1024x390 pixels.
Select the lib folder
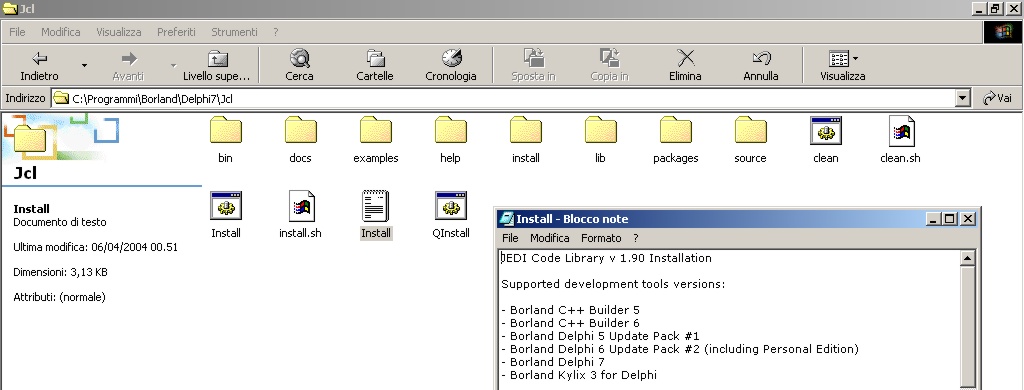click(x=600, y=140)
